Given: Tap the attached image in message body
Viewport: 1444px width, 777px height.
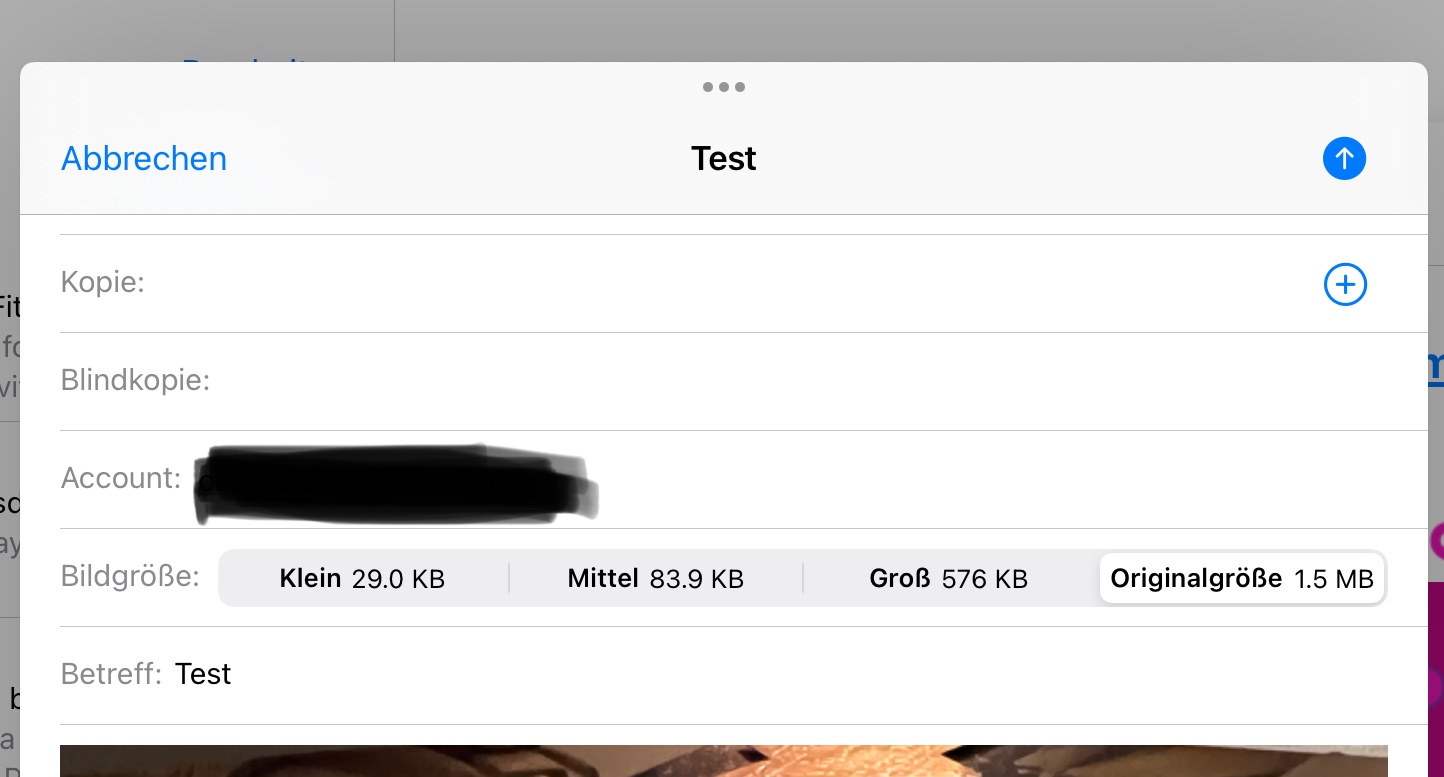Looking at the screenshot, I should point(723,761).
